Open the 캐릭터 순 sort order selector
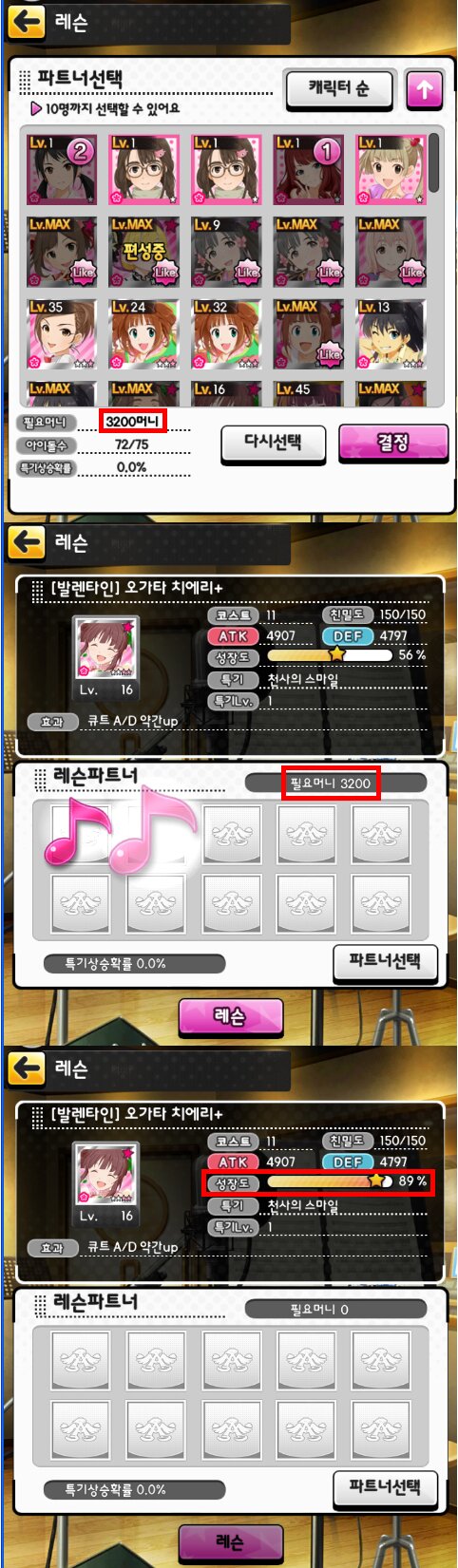Viewport: 458px width, 1568px height. pyautogui.click(x=338, y=90)
